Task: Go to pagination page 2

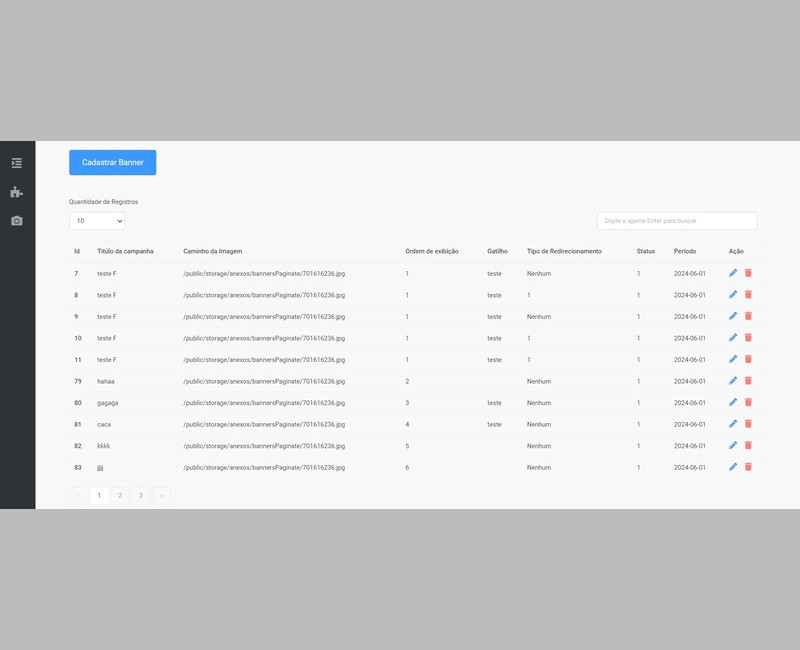Action: pyautogui.click(x=120, y=495)
